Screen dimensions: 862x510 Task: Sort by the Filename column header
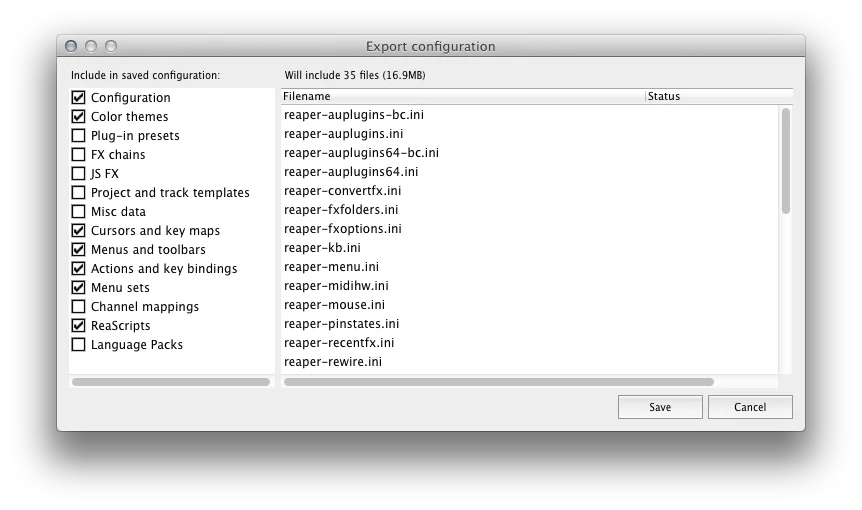click(x=462, y=97)
